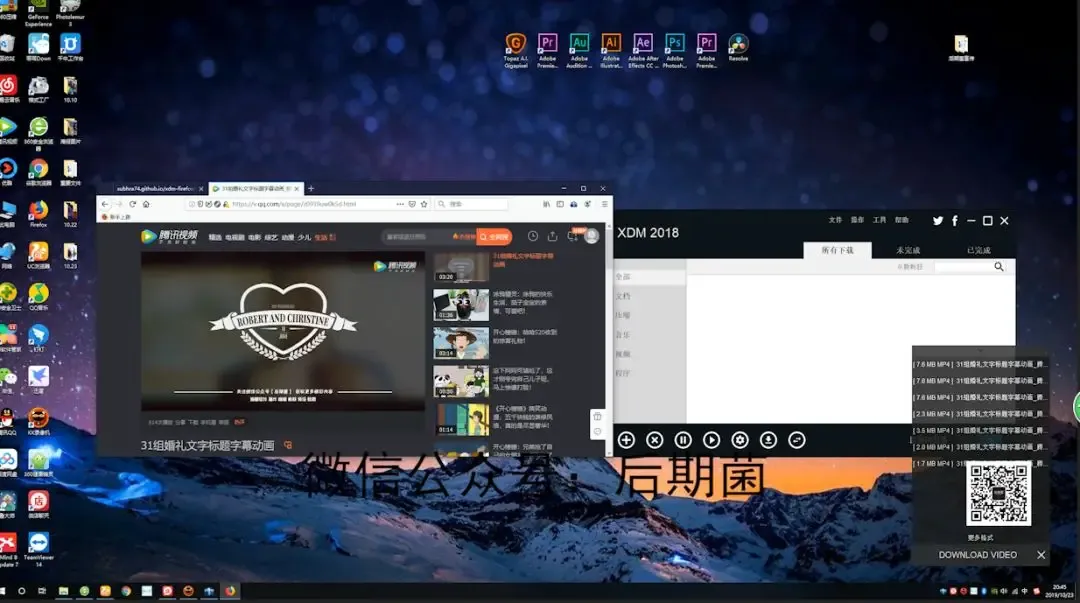Bookmark page with Firefox star icon
The image size is (1080, 603).
pyautogui.click(x=424, y=204)
